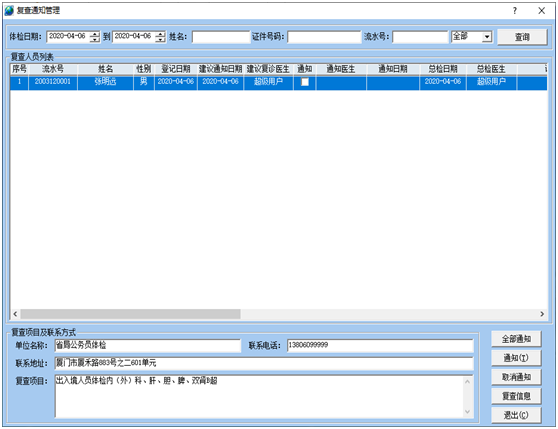Sort list by 登记日期 column header
This screenshot has width=558, height=429.
click(x=176, y=69)
